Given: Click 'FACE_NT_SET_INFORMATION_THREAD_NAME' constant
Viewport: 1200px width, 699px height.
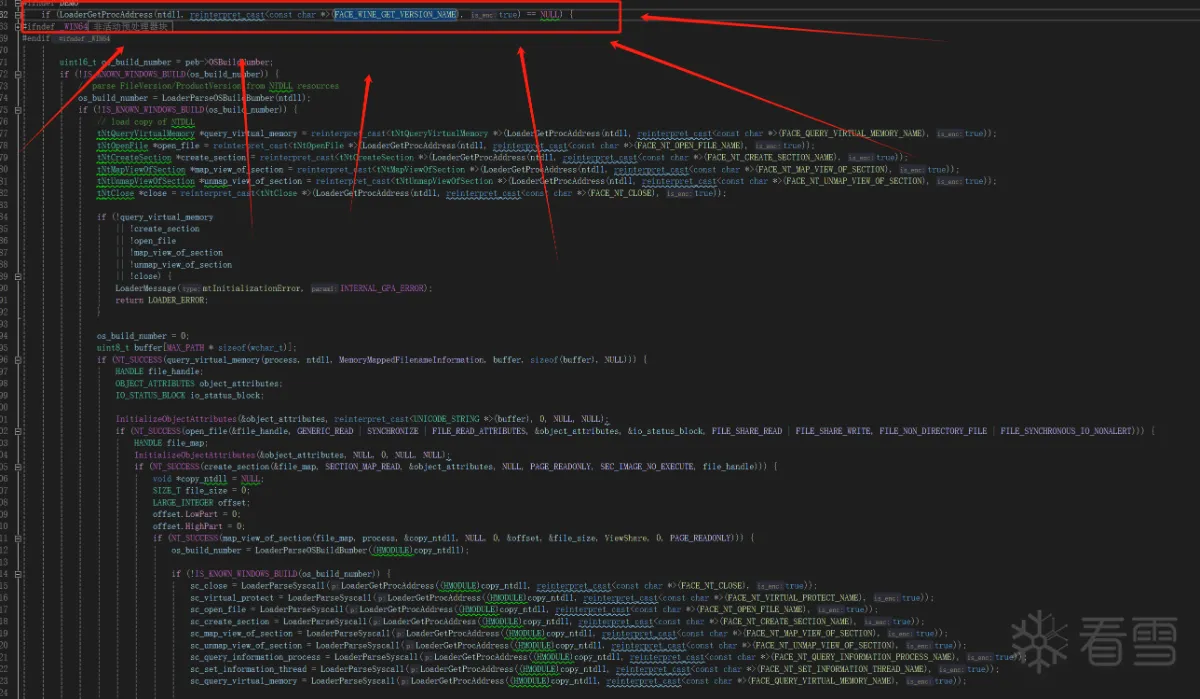Looking at the screenshot, I should click(843, 669).
